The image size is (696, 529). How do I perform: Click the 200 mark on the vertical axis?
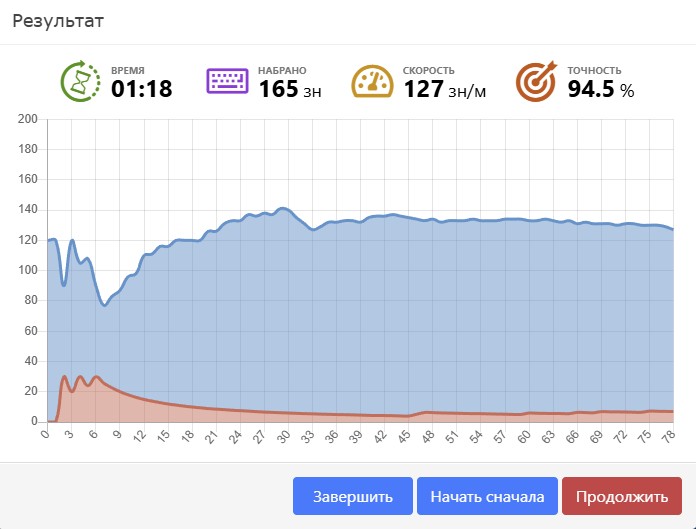tap(28, 120)
